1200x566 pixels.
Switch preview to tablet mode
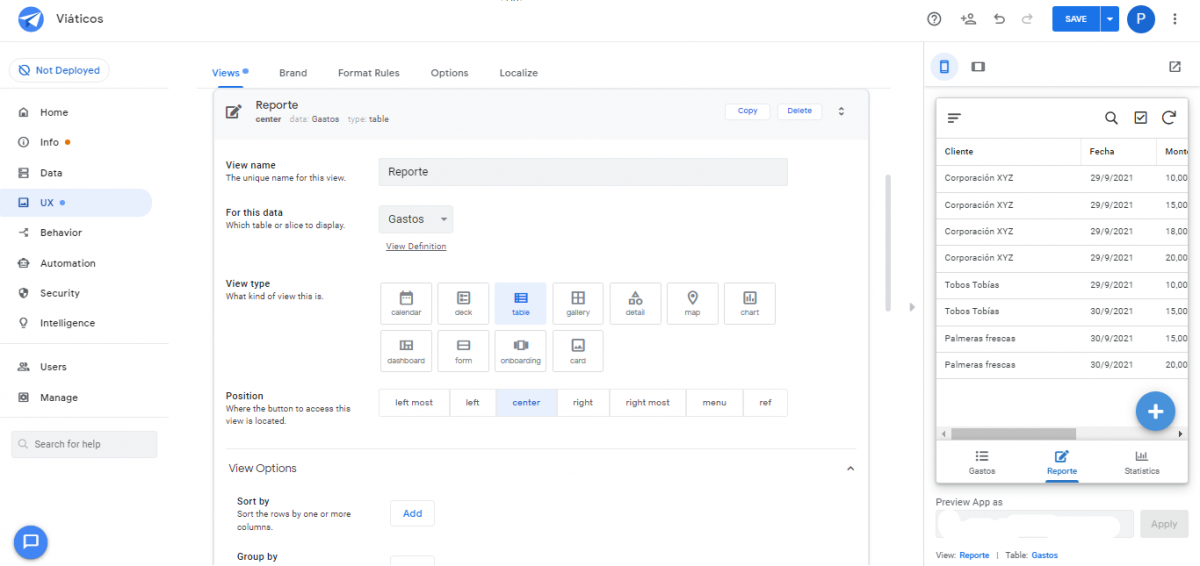point(978,67)
